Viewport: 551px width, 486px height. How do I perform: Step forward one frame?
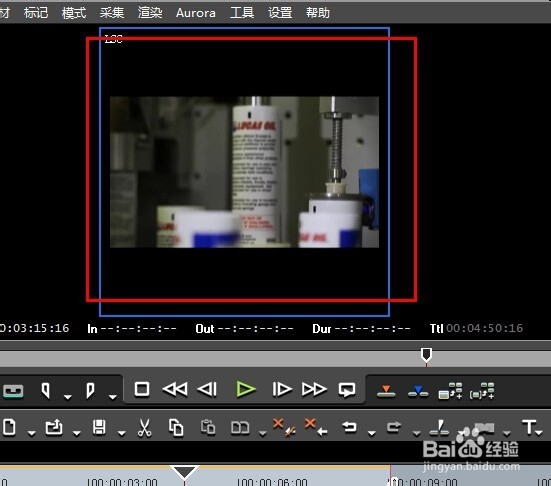point(282,389)
